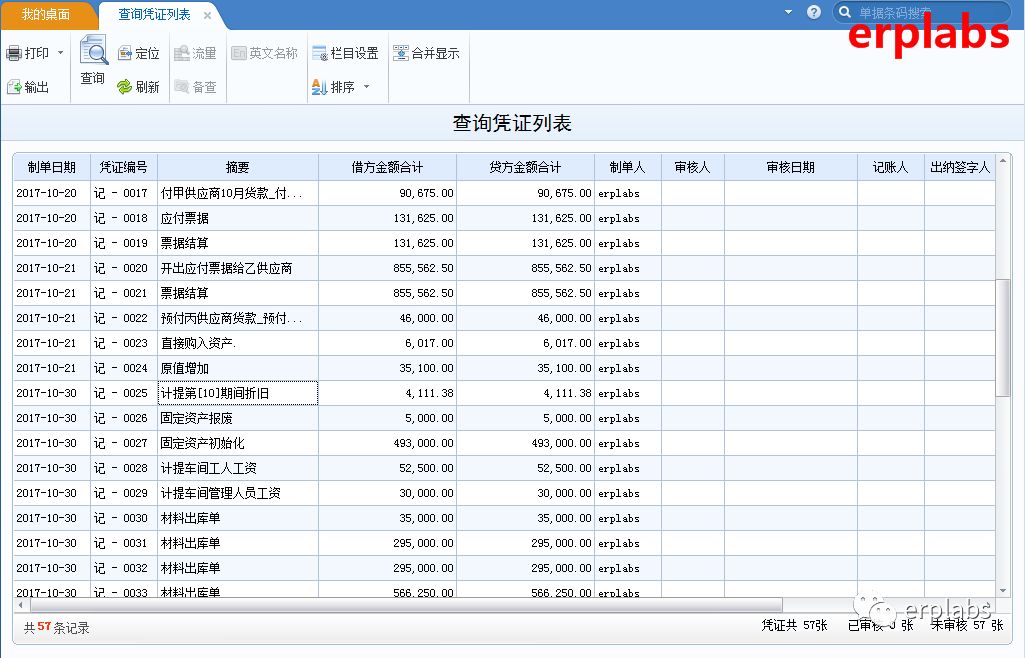This screenshot has width=1025, height=658.
Task: Click the 借方金额合计 column header
Action: [x=387, y=167]
